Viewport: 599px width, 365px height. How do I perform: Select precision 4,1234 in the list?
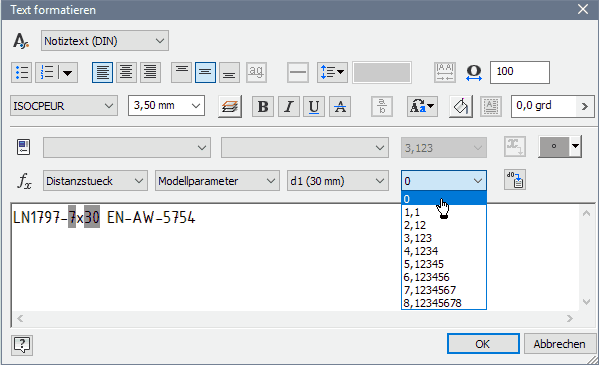point(444,251)
